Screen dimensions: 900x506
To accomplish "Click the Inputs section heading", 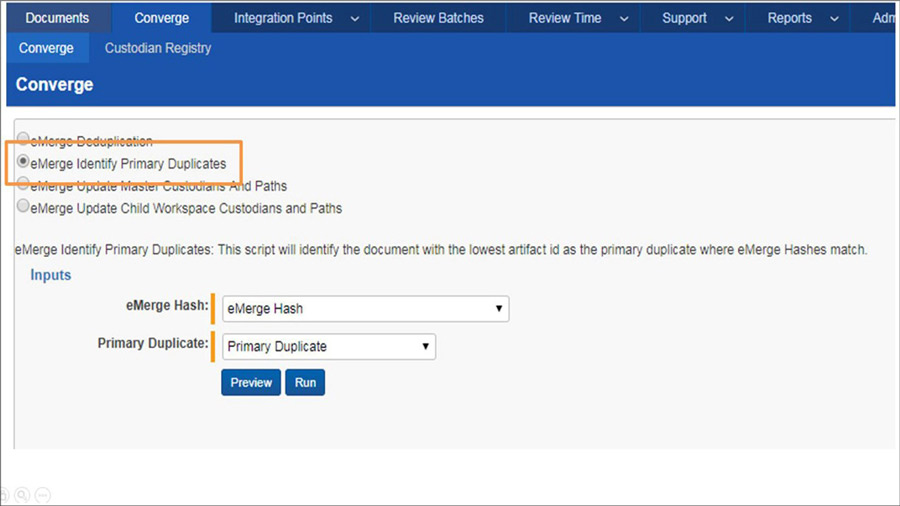I will tap(50, 275).
